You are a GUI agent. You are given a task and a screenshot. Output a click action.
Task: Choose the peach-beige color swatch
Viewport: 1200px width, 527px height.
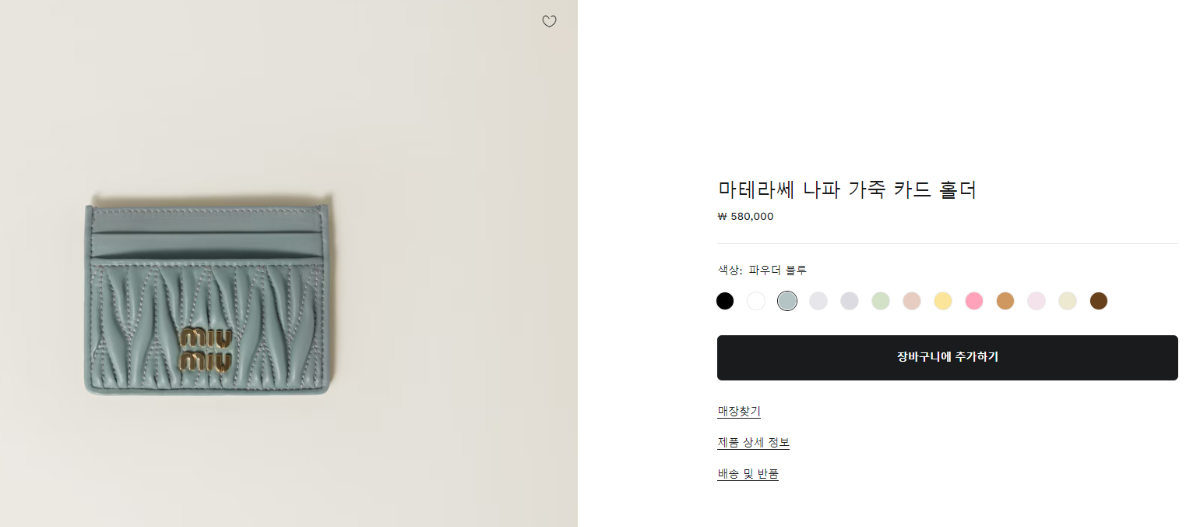pos(911,301)
